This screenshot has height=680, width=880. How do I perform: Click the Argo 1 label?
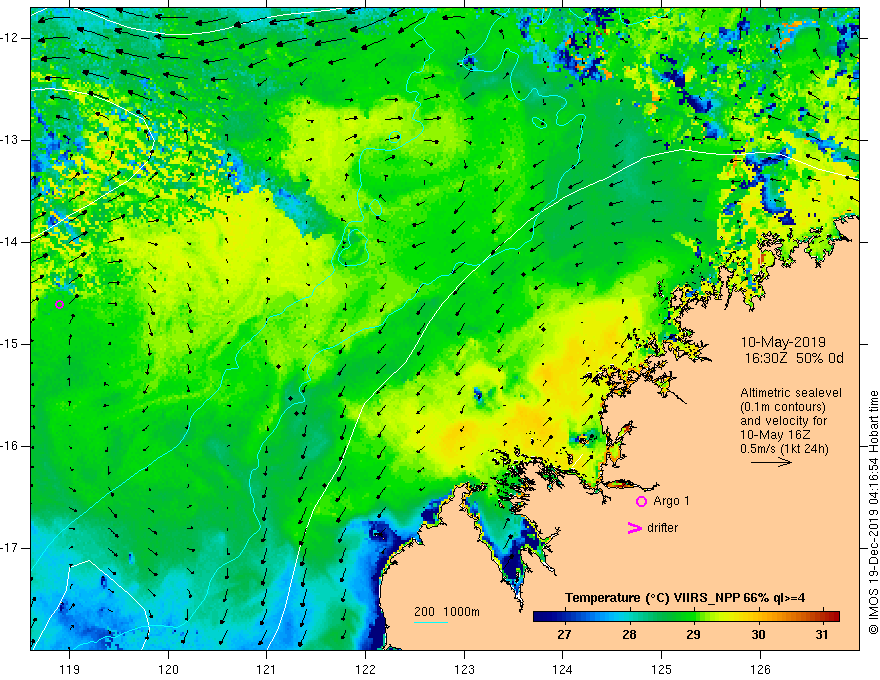[671, 501]
